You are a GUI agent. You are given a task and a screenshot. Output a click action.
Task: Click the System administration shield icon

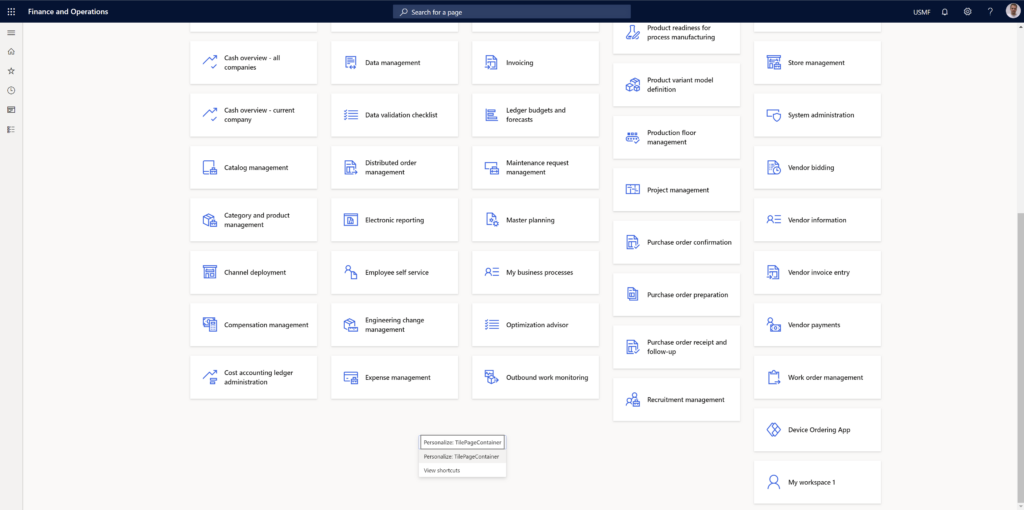point(774,115)
